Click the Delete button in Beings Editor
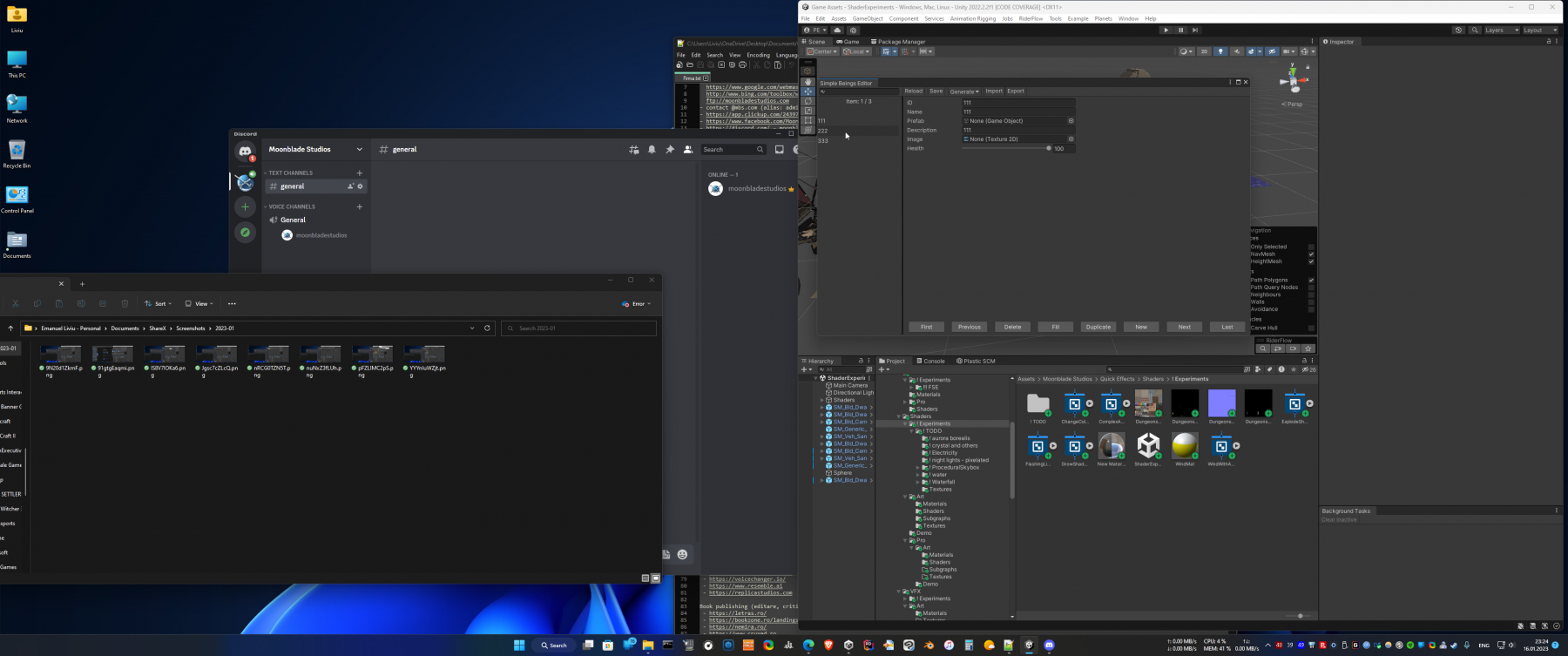1568x656 pixels. pyautogui.click(x=1012, y=327)
